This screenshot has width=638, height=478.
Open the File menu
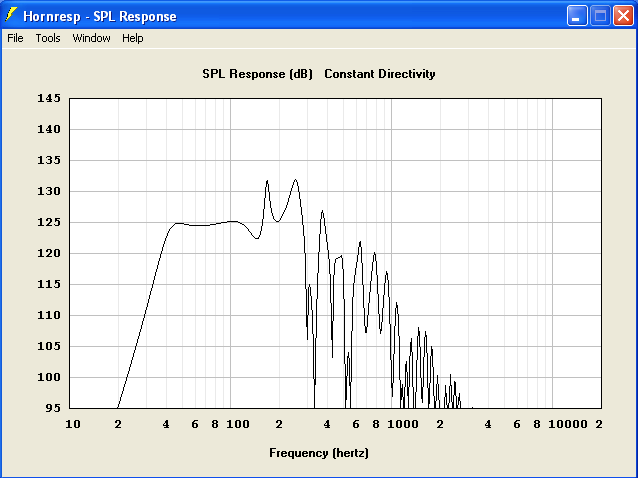15,38
